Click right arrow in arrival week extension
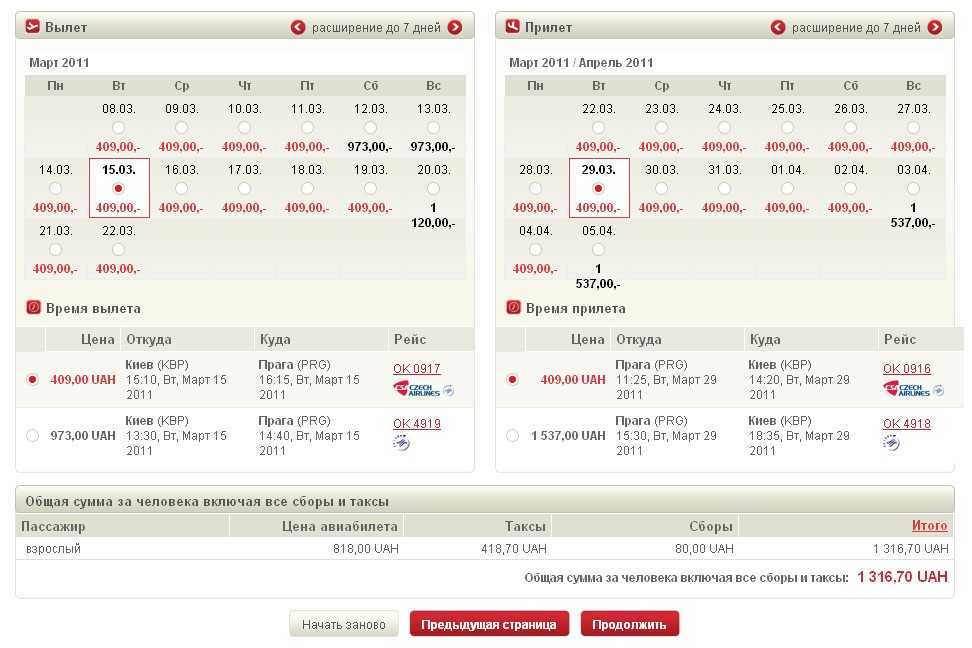 [935, 28]
